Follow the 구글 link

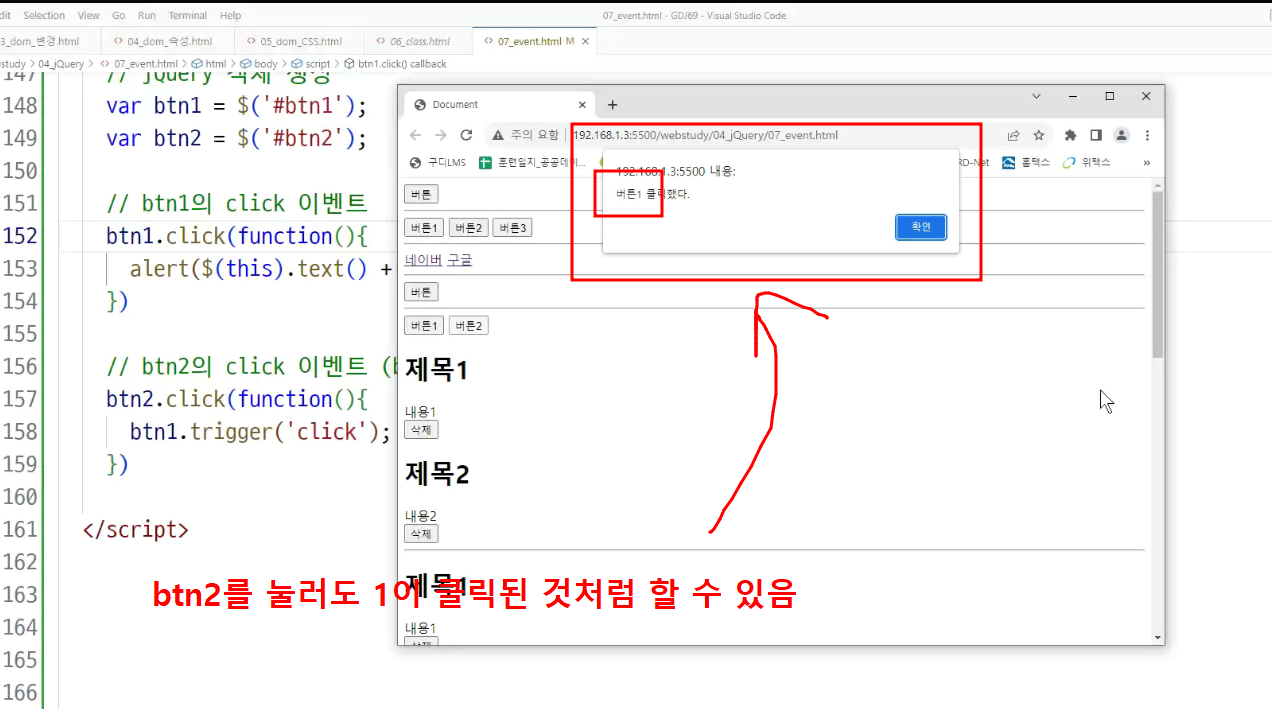click(x=459, y=260)
